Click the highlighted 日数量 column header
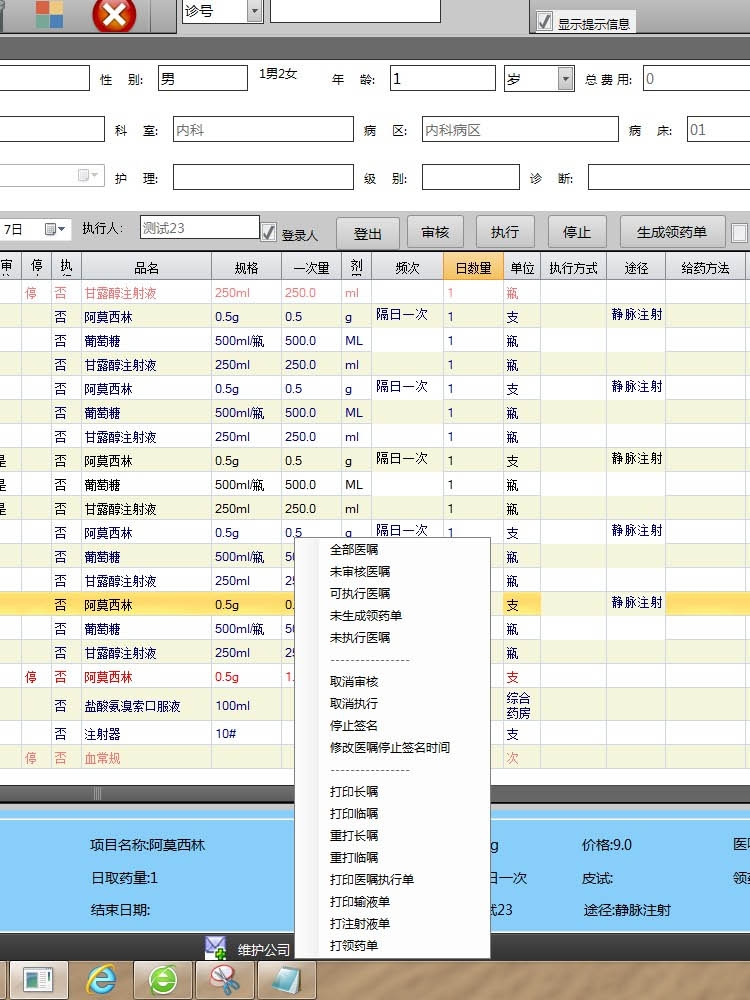The width and height of the screenshot is (750, 1000). pyautogui.click(x=473, y=268)
